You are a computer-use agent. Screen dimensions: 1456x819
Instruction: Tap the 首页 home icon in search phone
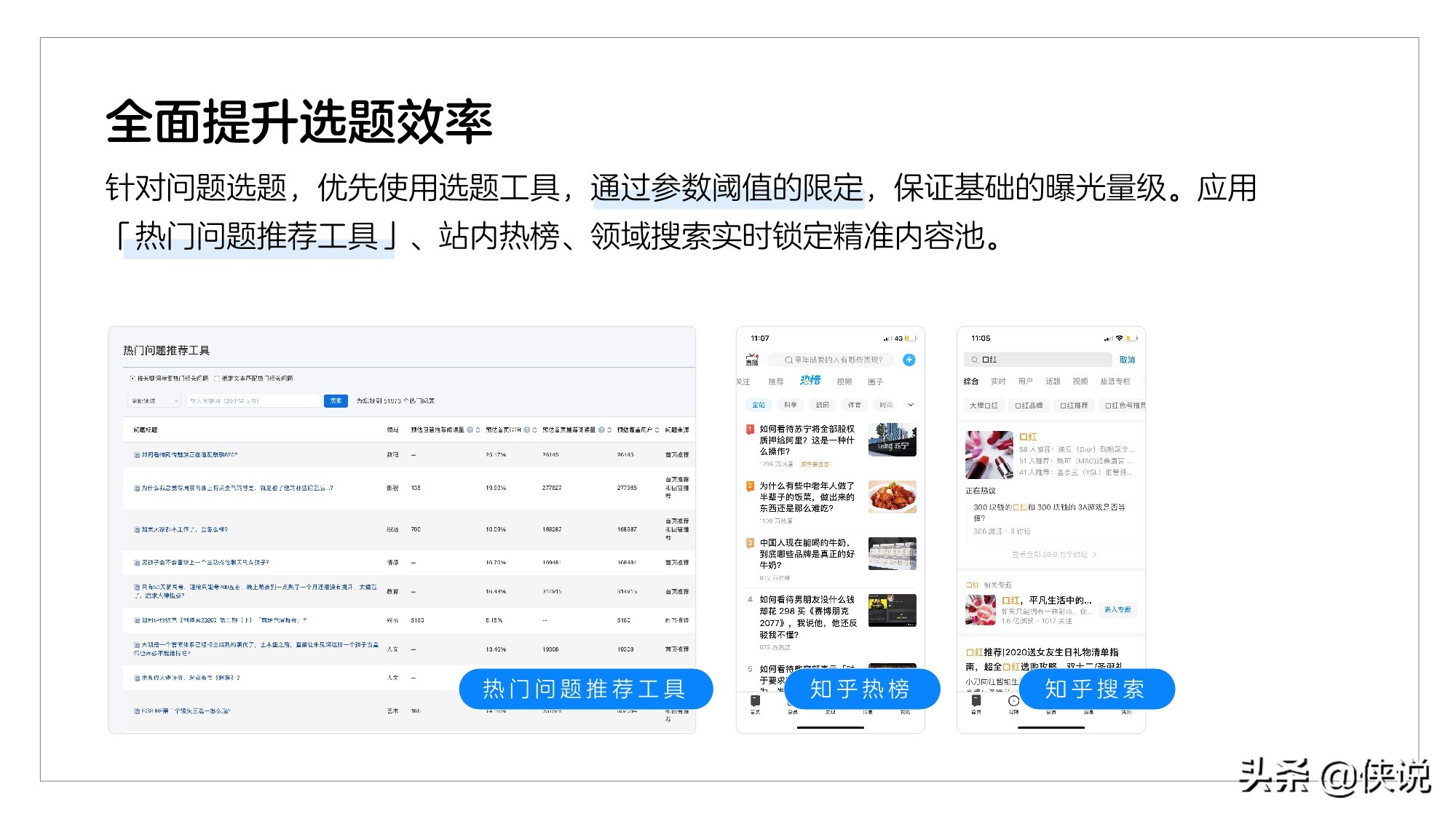(x=976, y=703)
